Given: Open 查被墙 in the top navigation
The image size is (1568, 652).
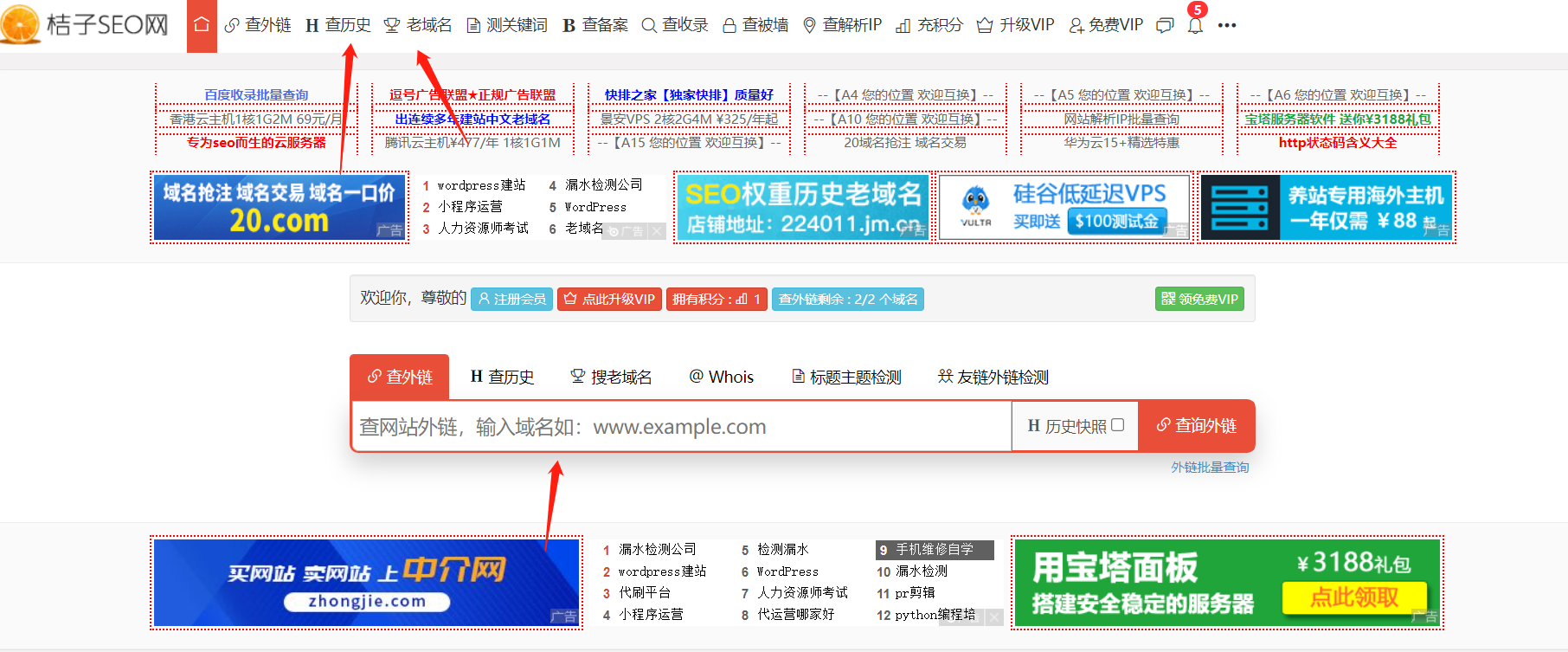Looking at the screenshot, I should coord(755,25).
